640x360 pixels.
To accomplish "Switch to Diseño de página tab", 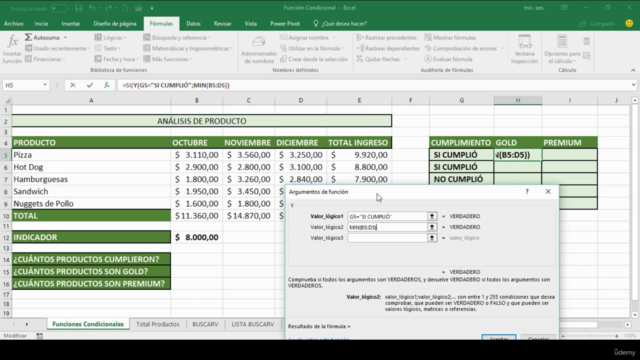I will 115,24.
